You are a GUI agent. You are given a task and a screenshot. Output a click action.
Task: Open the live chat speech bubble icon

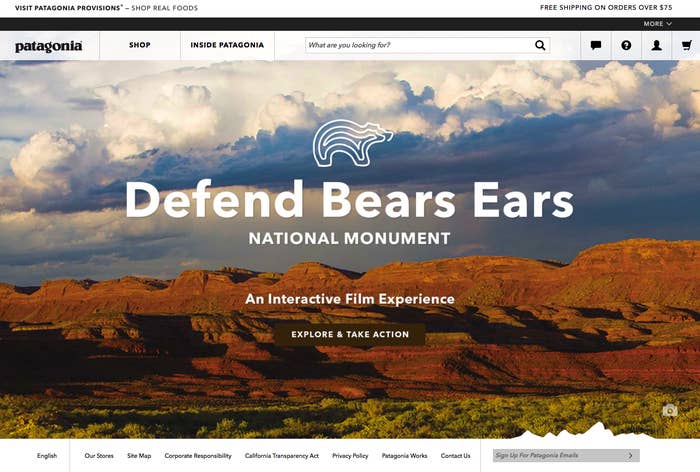pyautogui.click(x=596, y=45)
